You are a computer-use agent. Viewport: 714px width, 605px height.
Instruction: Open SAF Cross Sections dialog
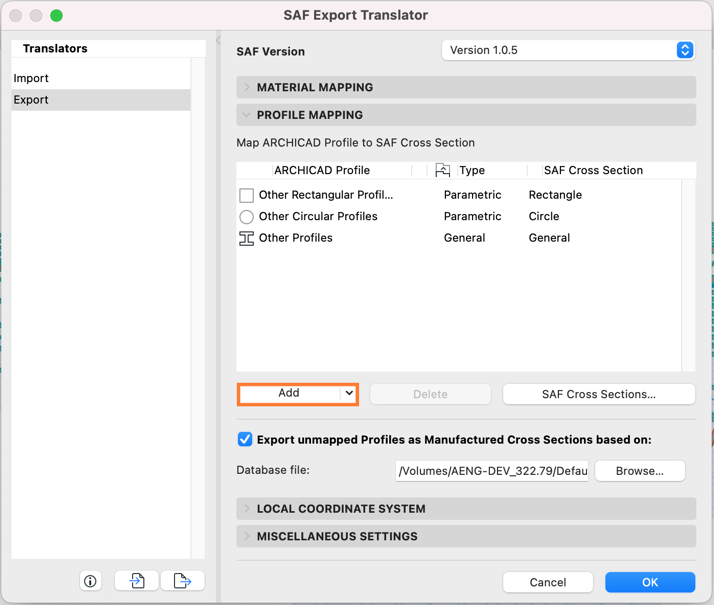[599, 394]
